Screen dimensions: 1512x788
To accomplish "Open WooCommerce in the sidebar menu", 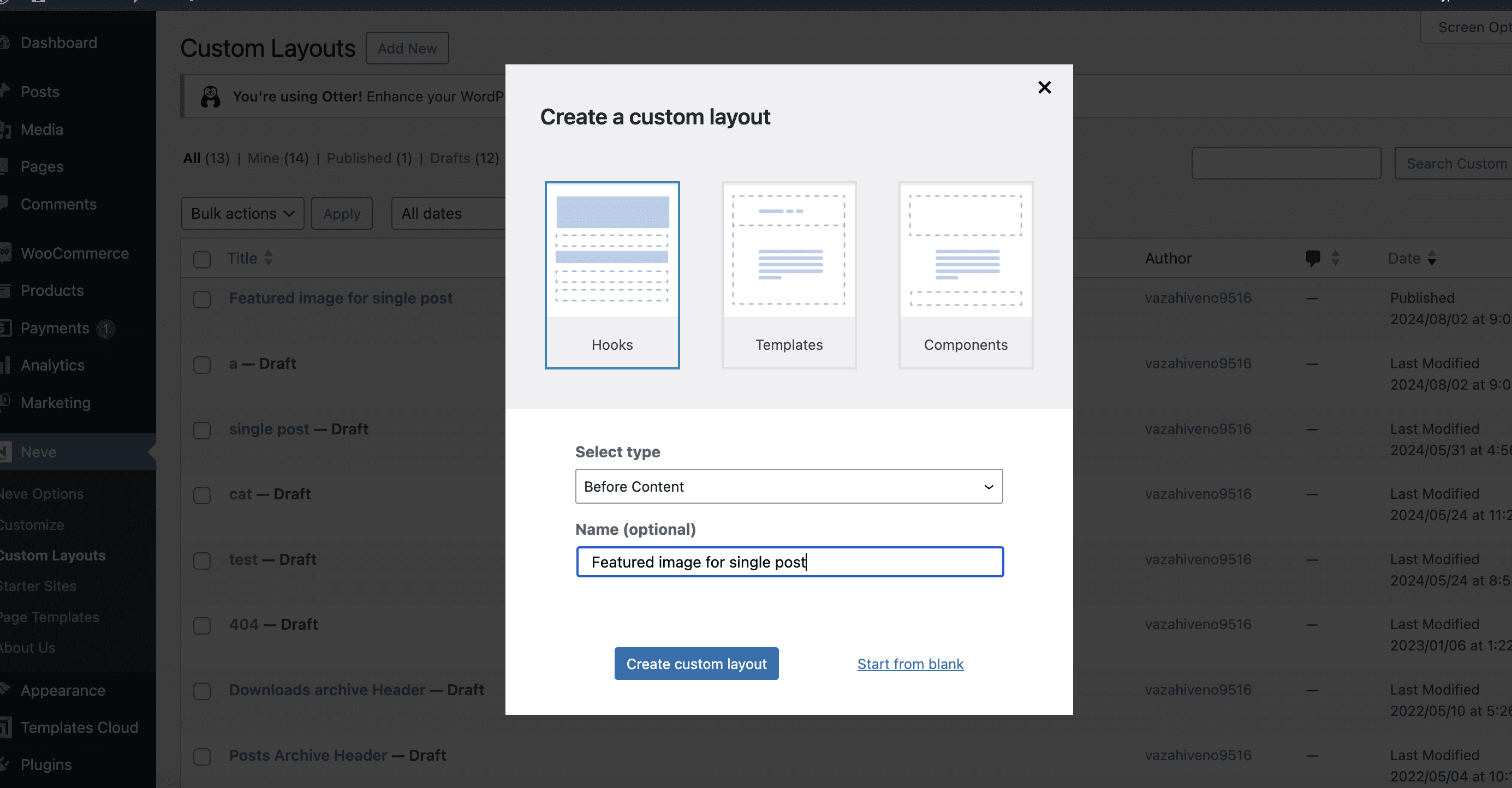I will [75, 253].
